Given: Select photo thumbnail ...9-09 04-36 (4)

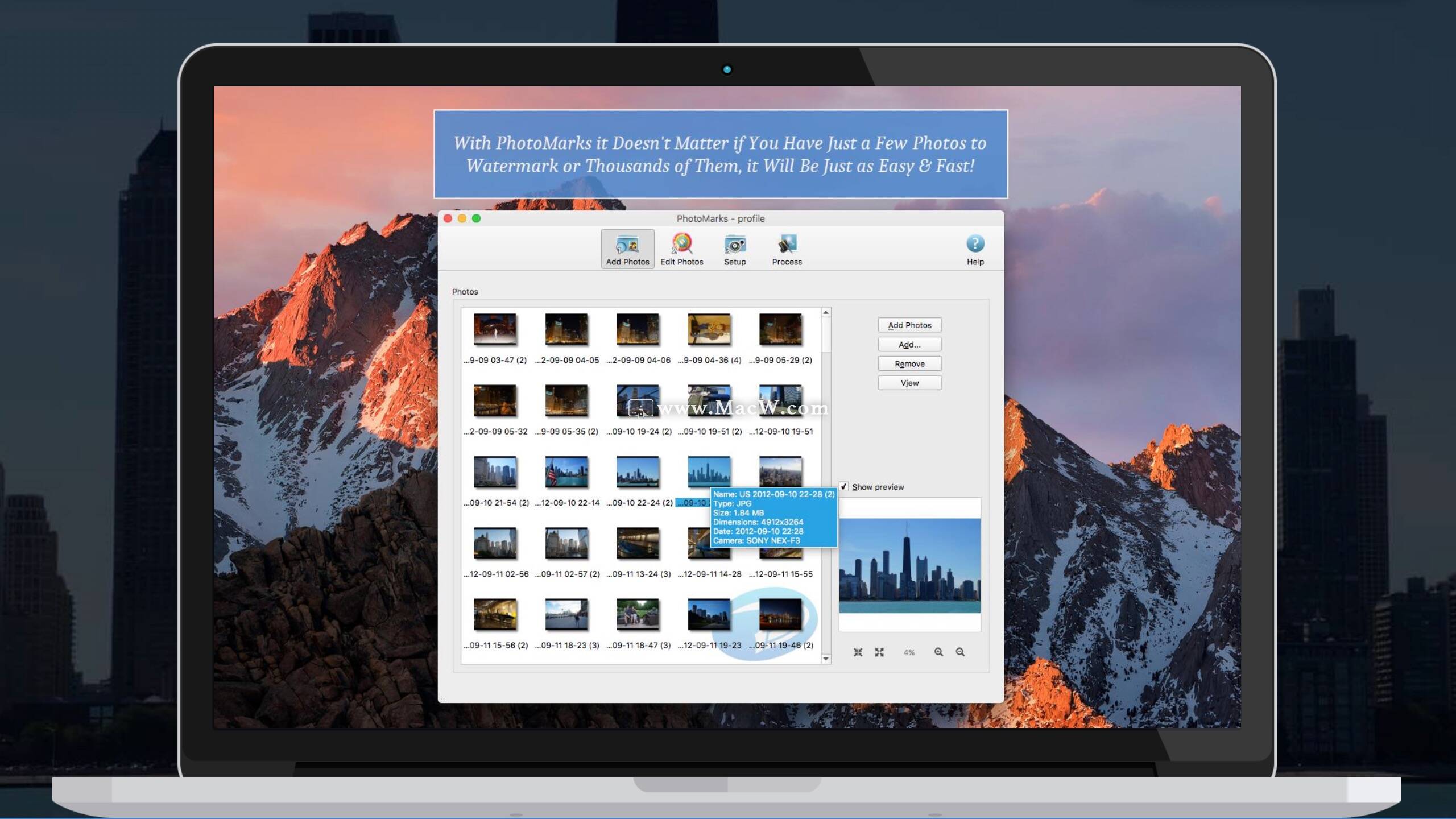Looking at the screenshot, I should click(x=709, y=329).
